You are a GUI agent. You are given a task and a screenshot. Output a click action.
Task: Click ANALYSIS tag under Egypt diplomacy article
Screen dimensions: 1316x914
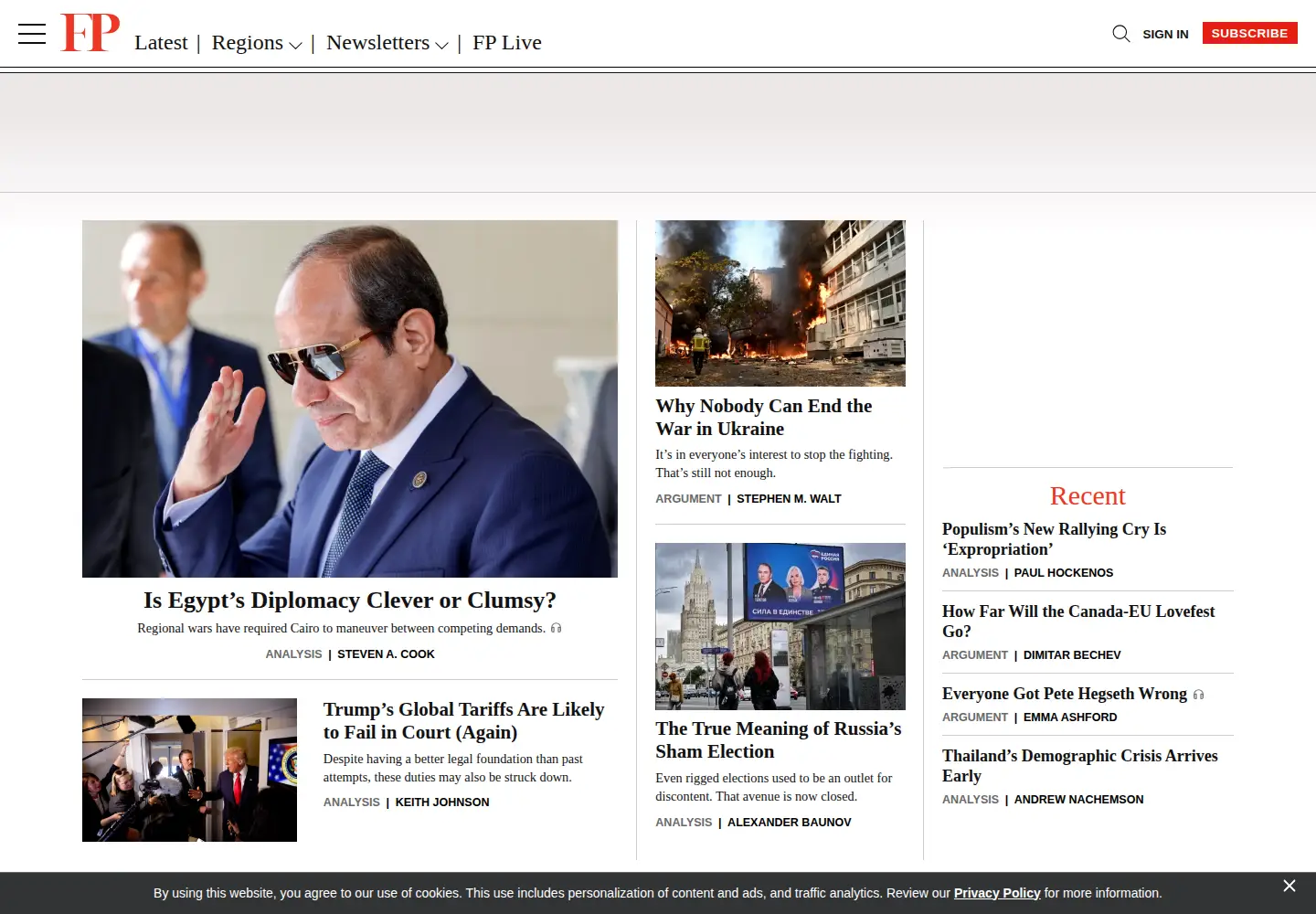(x=293, y=654)
